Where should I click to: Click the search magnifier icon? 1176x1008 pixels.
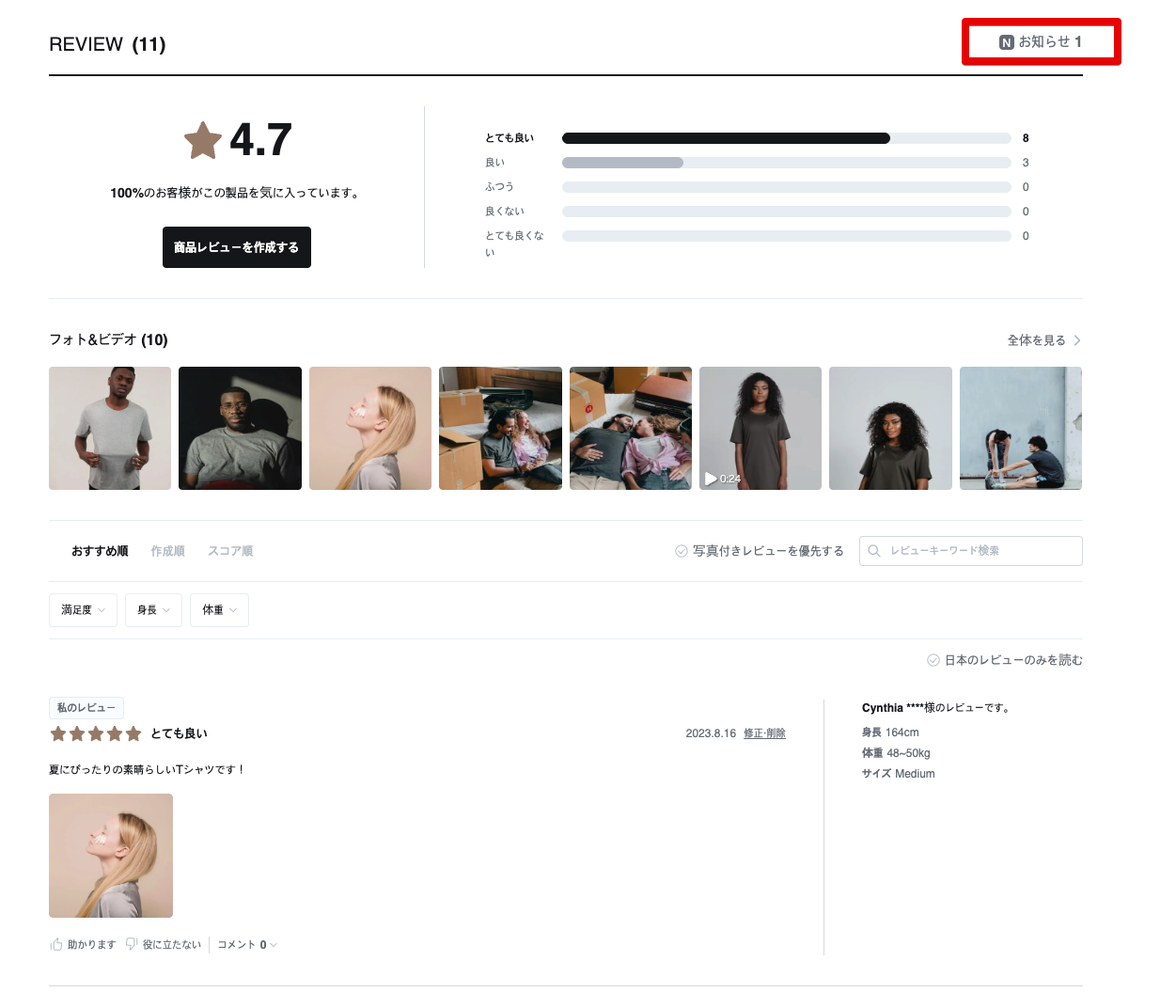click(x=874, y=551)
